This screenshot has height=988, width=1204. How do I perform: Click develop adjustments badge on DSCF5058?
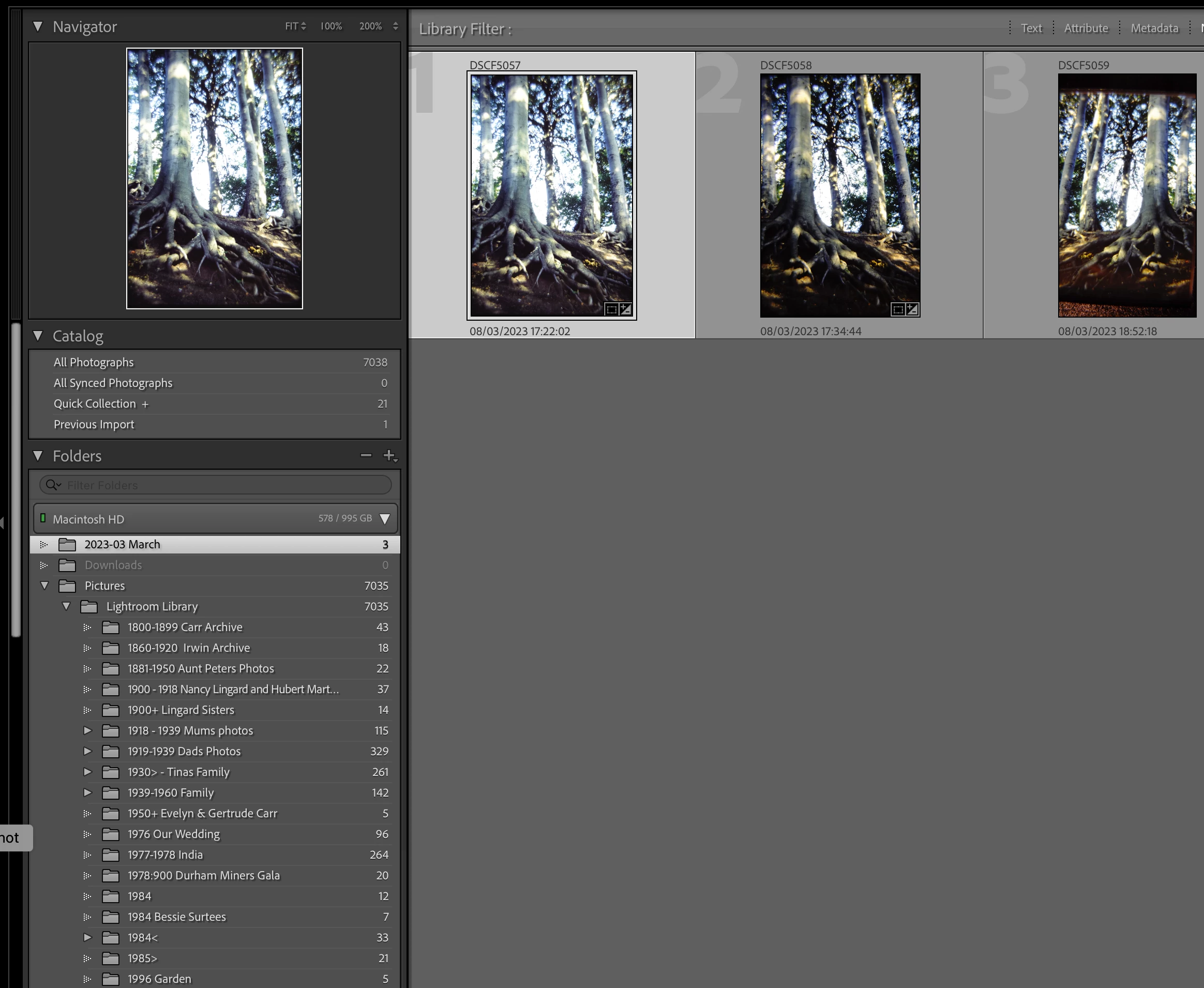pos(912,309)
